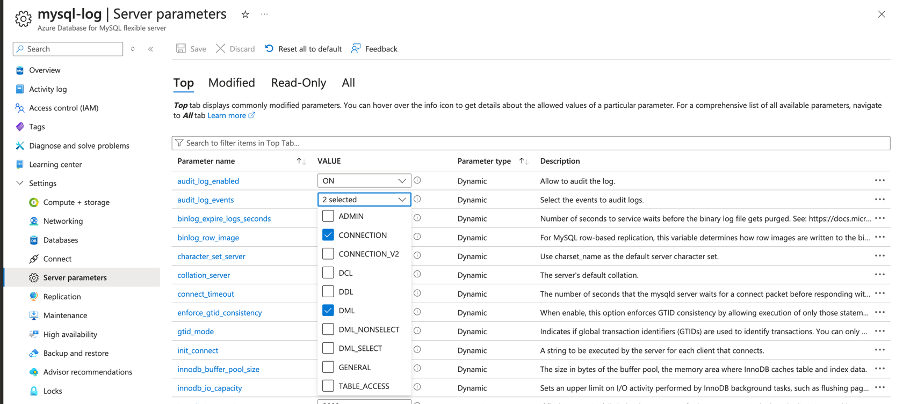Viewport: 904px width, 404px height.
Task: Click Reset all to default
Action: [x=303, y=48]
